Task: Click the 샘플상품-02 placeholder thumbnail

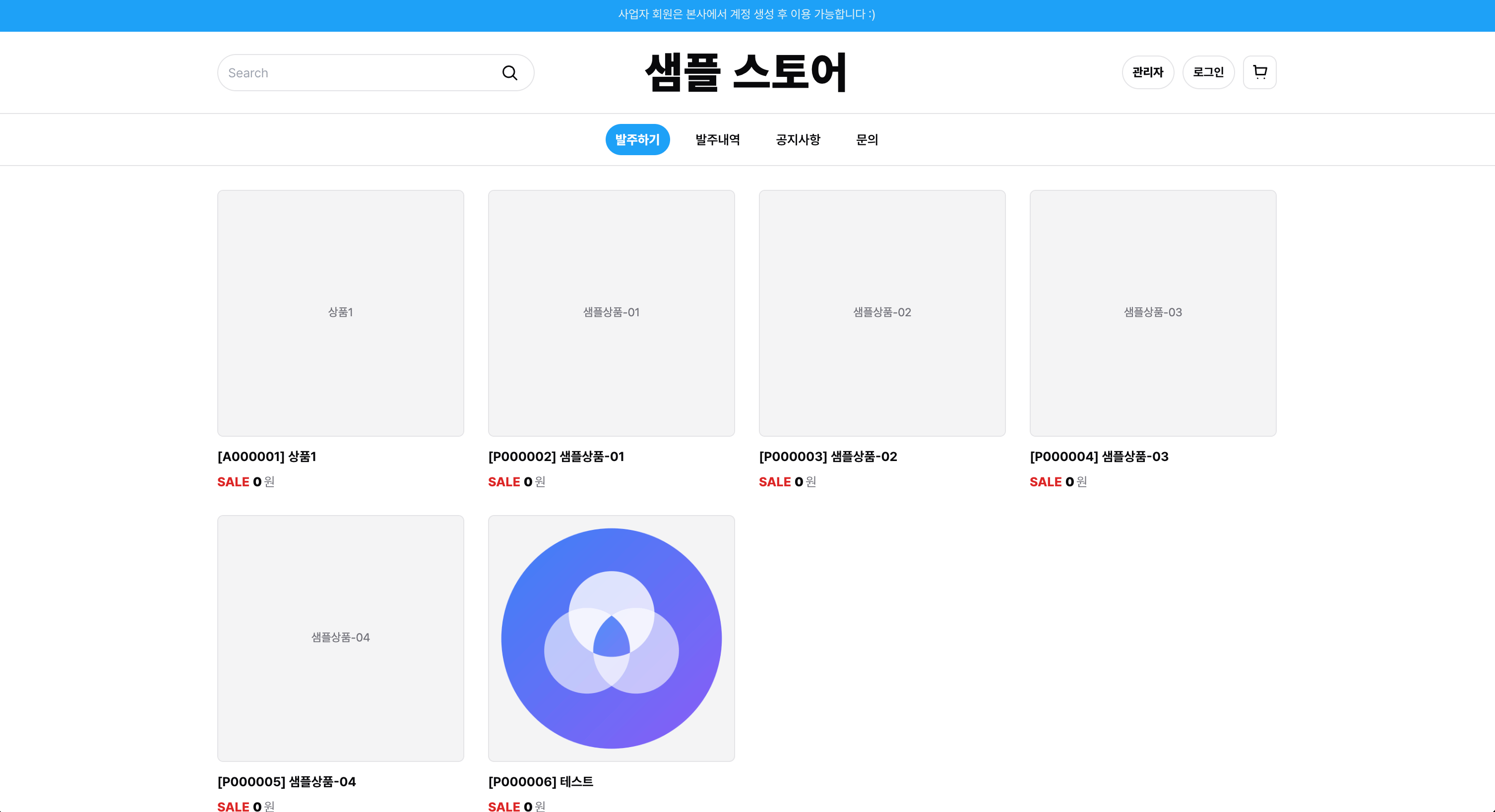Action: [x=881, y=312]
